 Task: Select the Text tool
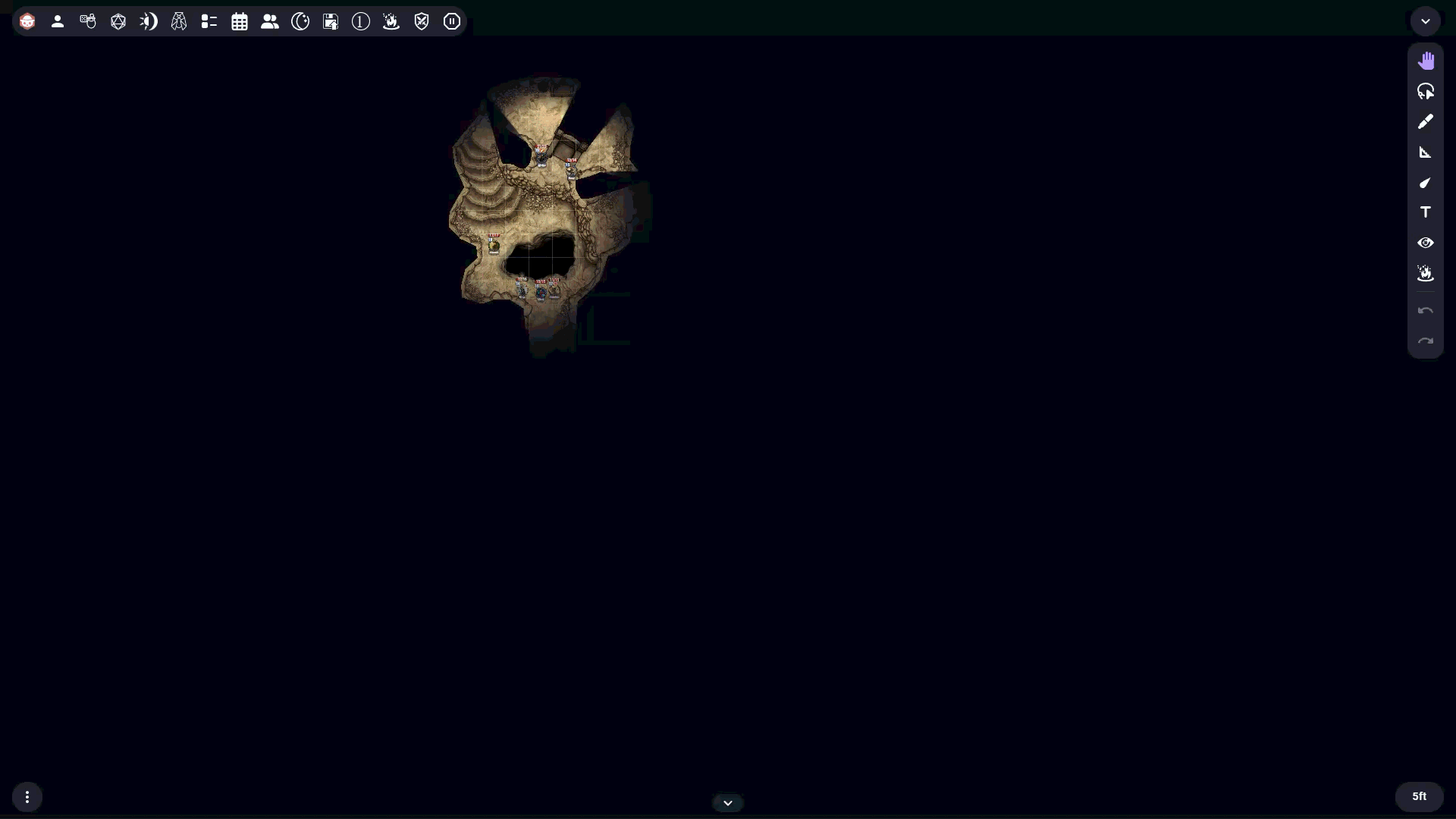[x=1426, y=212]
